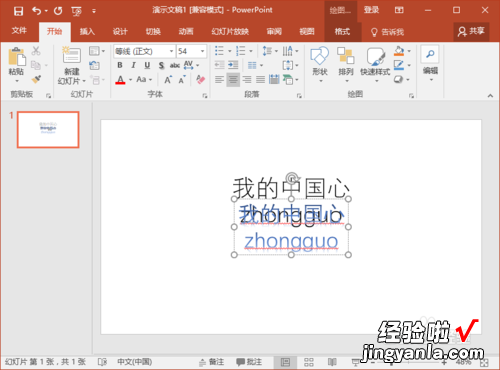Screen dimensions: 500x370
Task: Click the ribbon display options icon
Action: (x=399, y=10)
